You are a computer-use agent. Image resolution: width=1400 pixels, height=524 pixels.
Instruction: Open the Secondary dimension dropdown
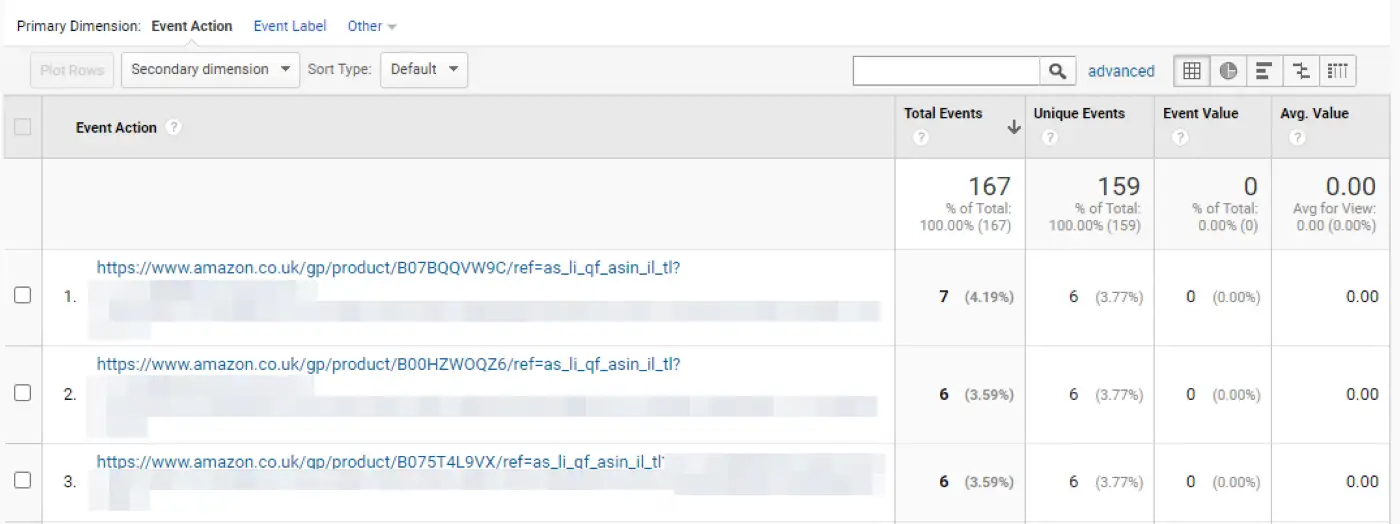210,70
